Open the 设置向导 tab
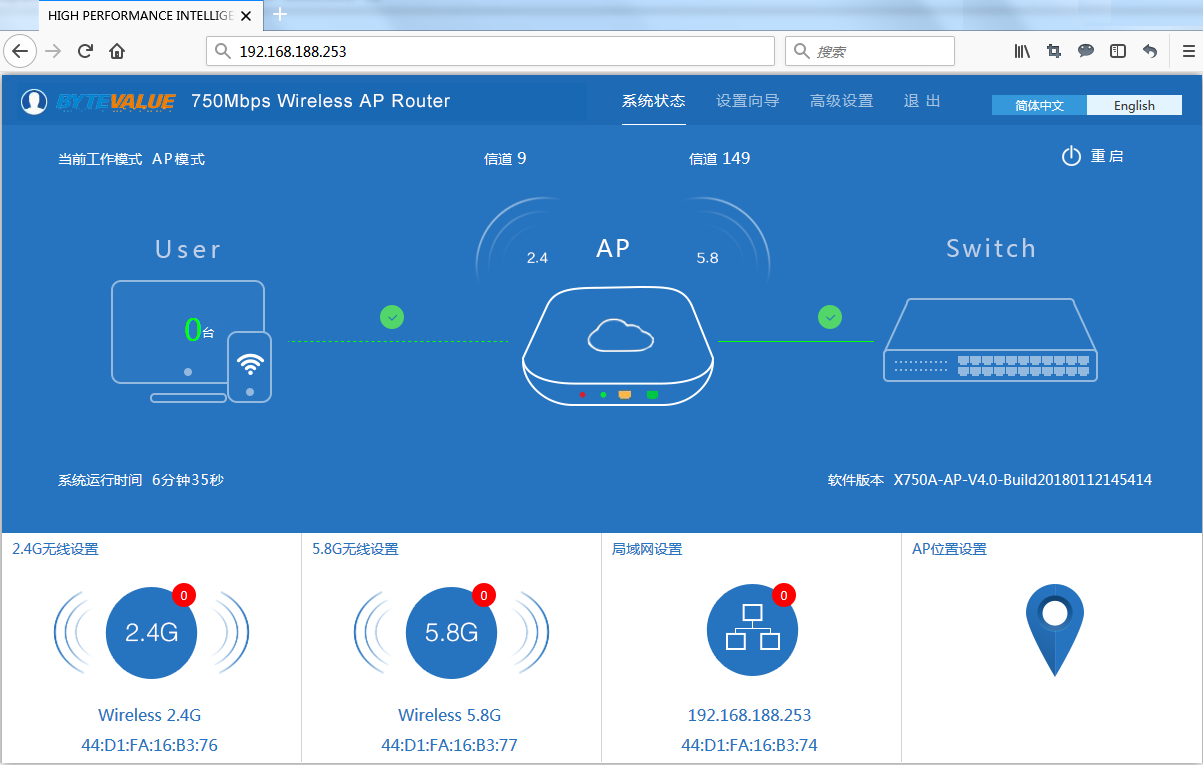Viewport: 1203px width, 765px height. [747, 101]
